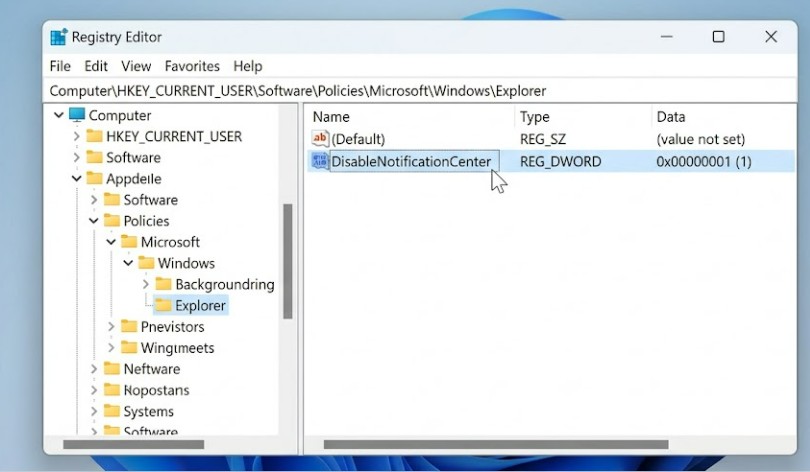Expand the Wingımeets tree node
Screen dimensions: 810x472
tap(111, 348)
